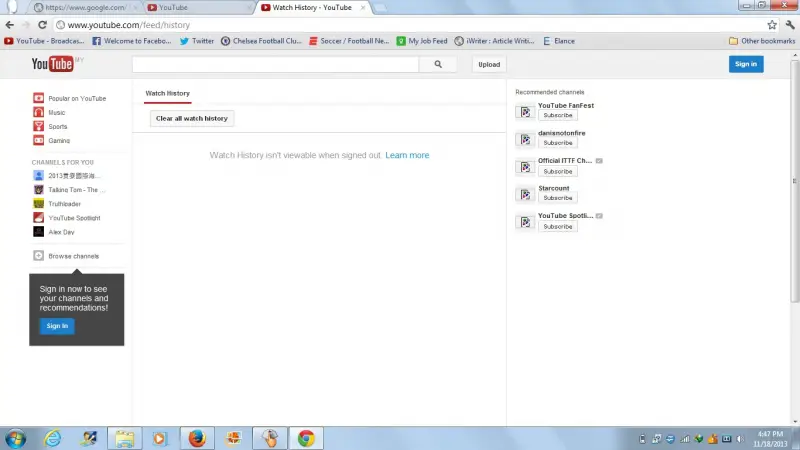Click the search magnifier button
This screenshot has height=450, width=800.
[x=438, y=64]
